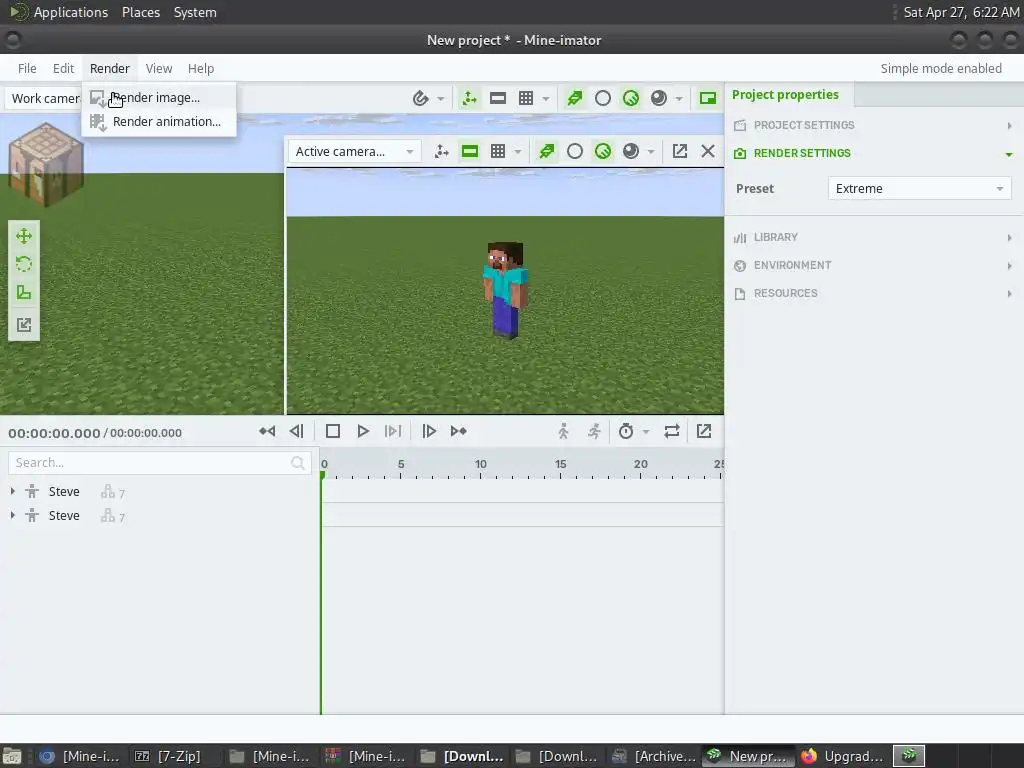This screenshot has width=1024, height=768.
Task: Click the magnet snap icon in the work camera toolbar
Action: click(421, 99)
